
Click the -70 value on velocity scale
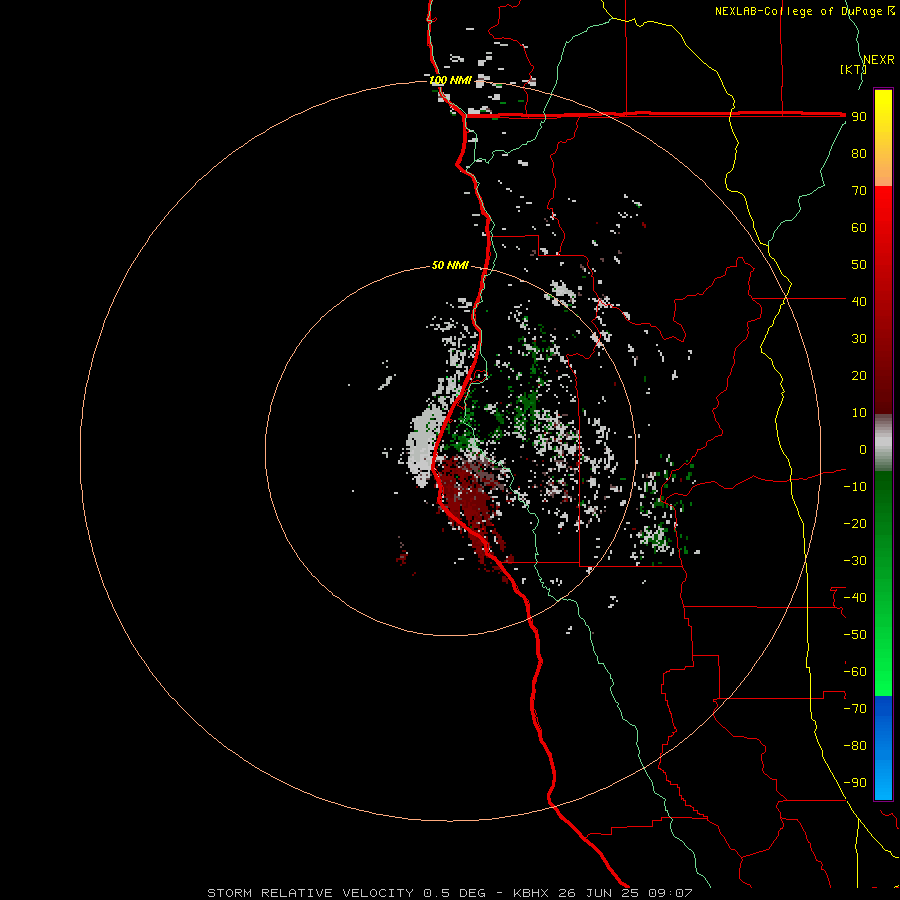coord(855,709)
